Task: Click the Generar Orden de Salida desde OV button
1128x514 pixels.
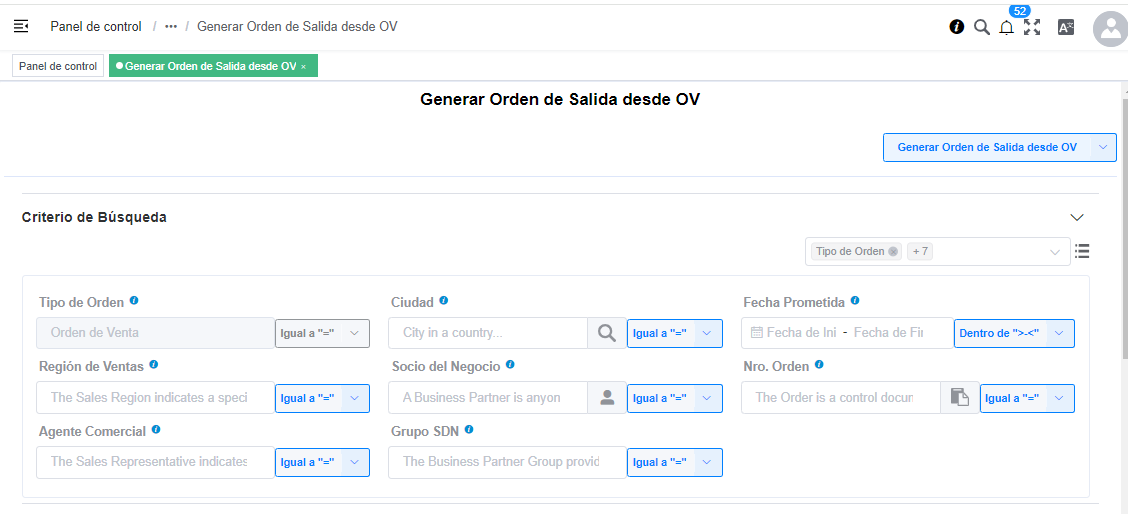Action: coord(987,147)
